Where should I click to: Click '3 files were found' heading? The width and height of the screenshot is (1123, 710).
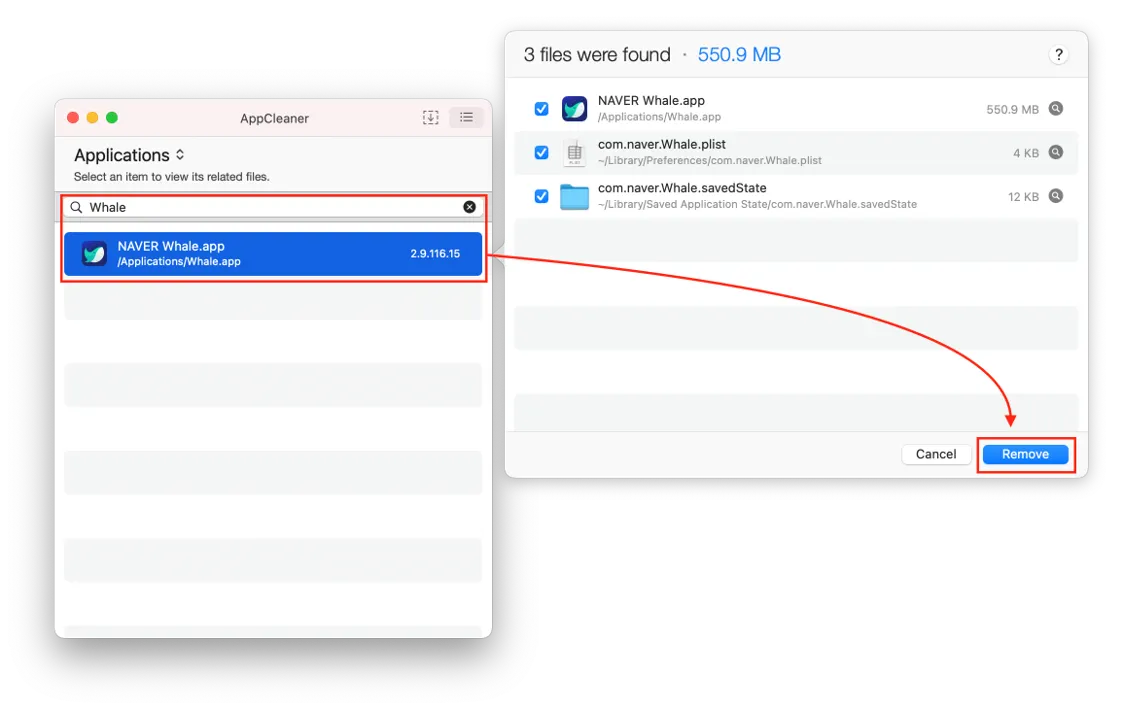(x=597, y=54)
